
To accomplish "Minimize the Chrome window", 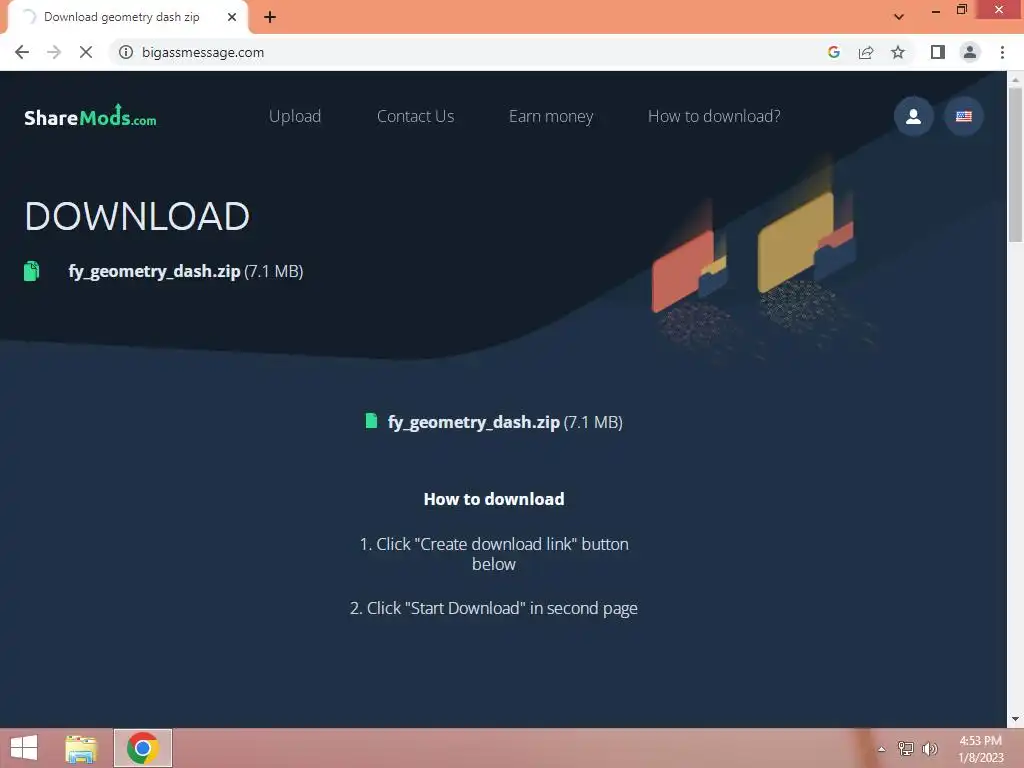I will [935, 11].
